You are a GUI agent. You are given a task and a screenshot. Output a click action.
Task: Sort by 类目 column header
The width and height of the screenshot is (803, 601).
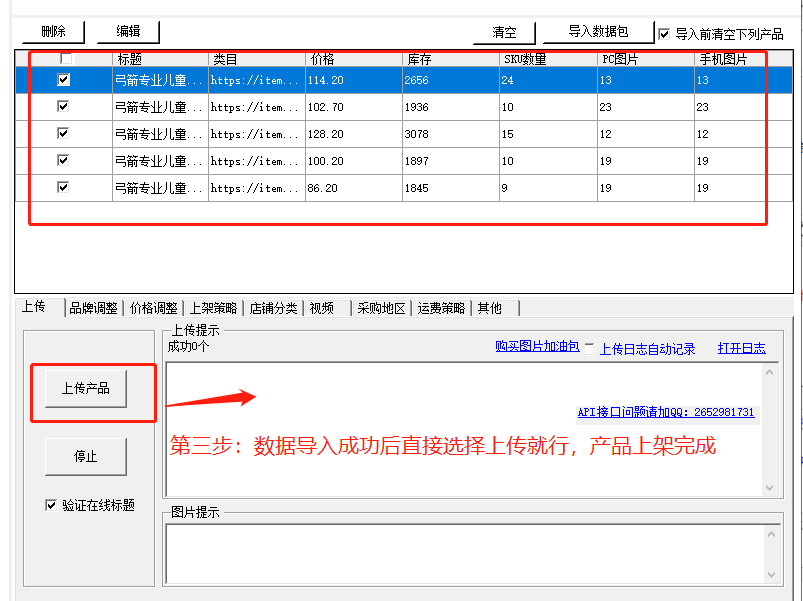[x=257, y=59]
